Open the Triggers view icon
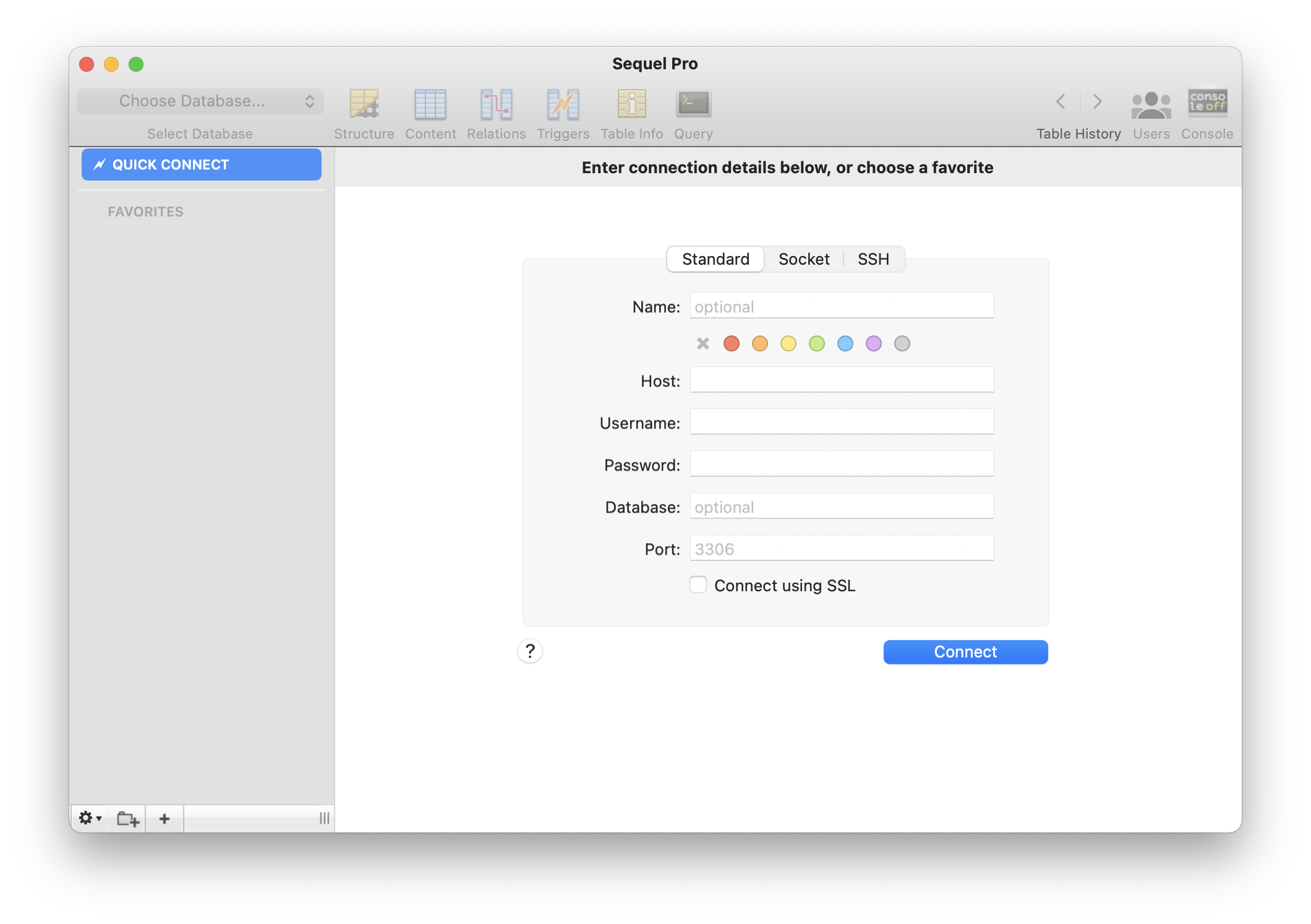1311x924 pixels. pos(563,104)
